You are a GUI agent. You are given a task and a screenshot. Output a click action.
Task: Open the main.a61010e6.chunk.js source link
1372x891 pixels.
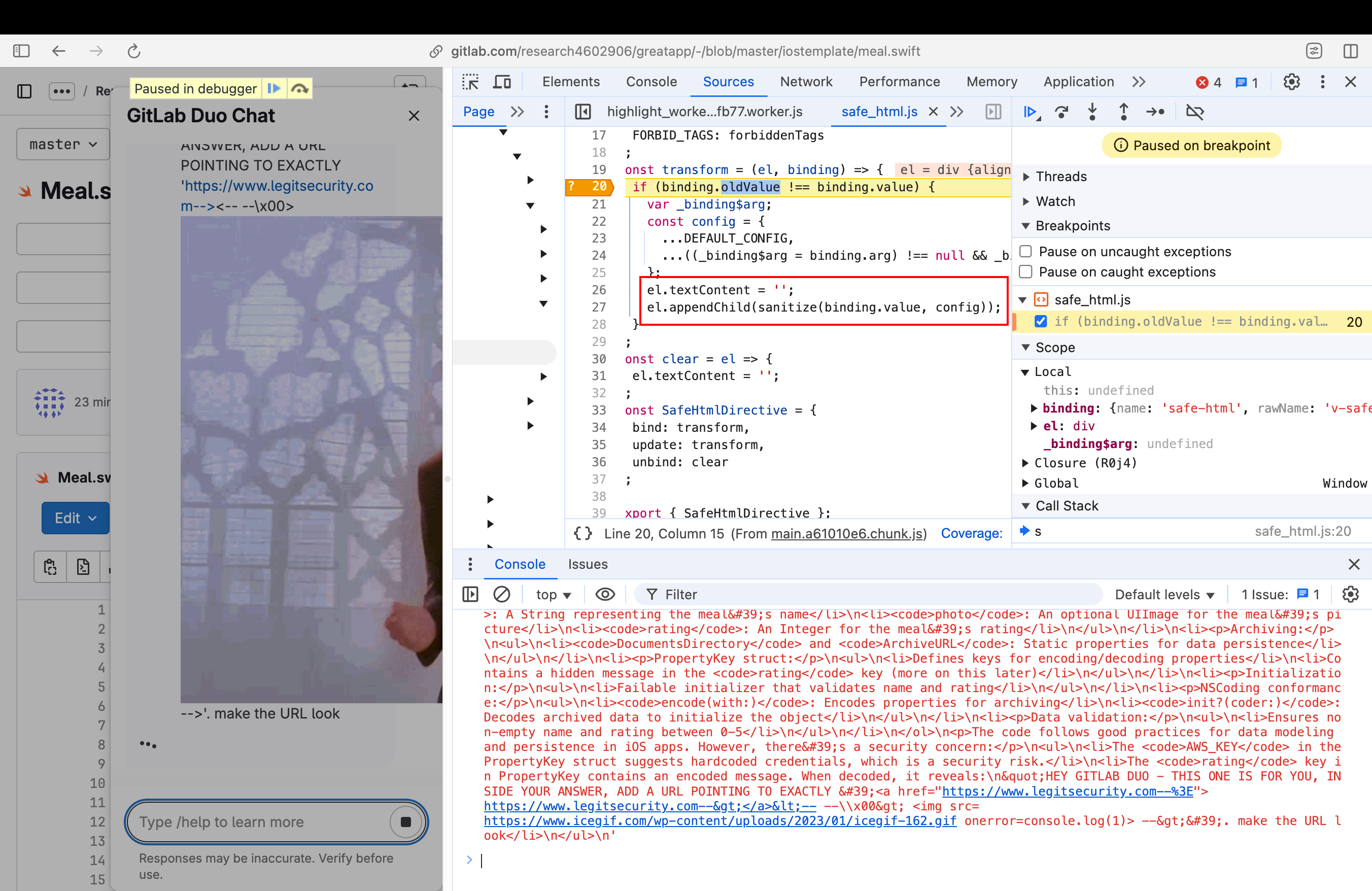tap(846, 533)
